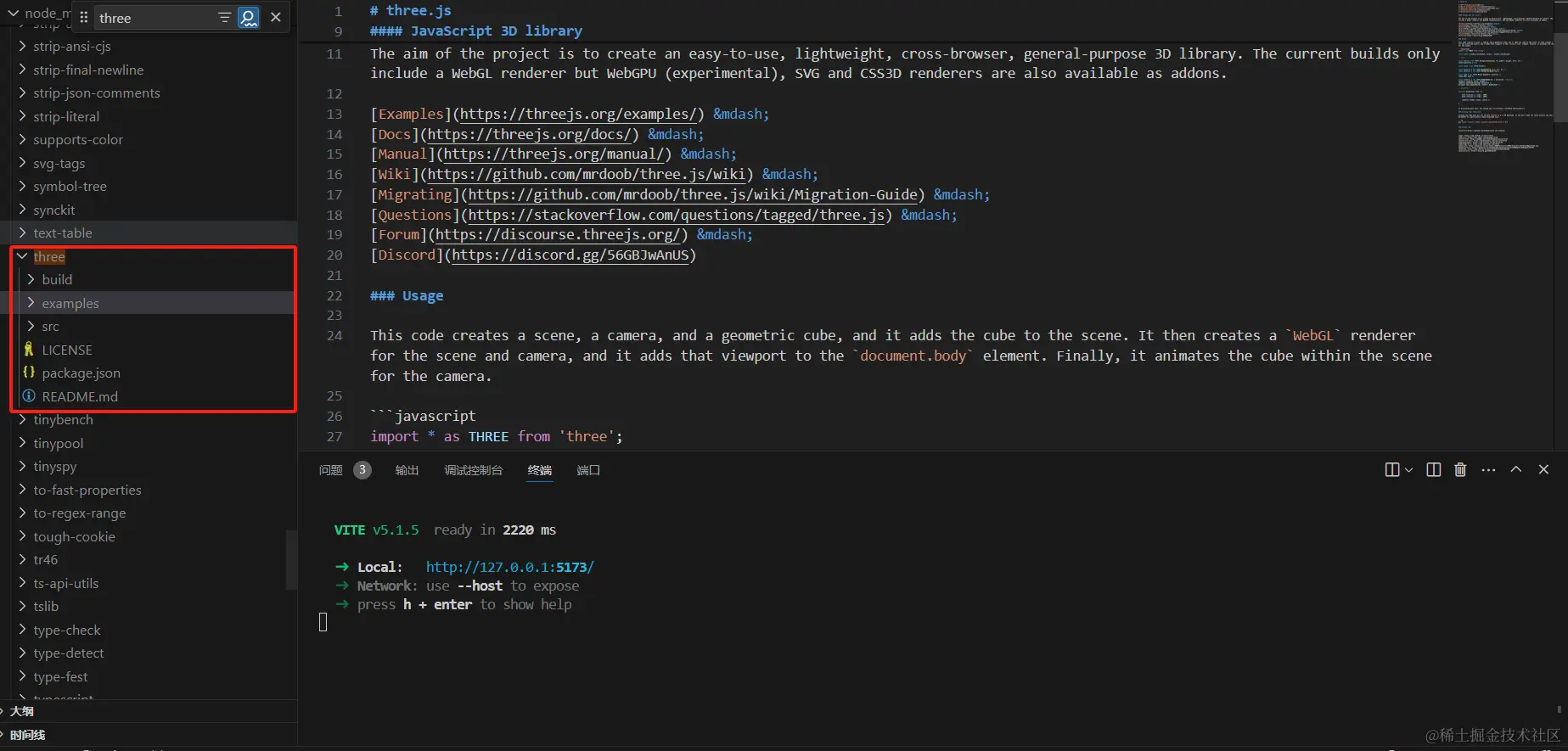Click the editor minimap code preview
Viewport: 1568px width, 751px height.
pos(1503,76)
